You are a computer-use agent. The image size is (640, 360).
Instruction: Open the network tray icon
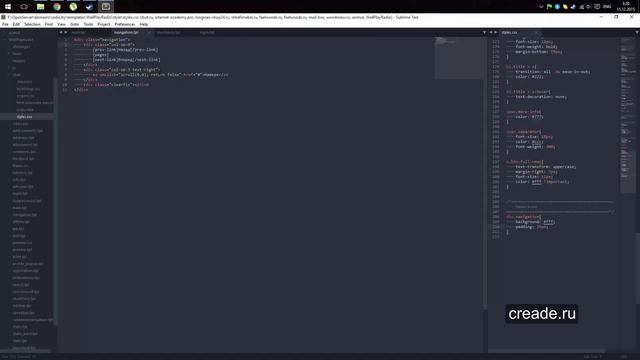[581, 7]
